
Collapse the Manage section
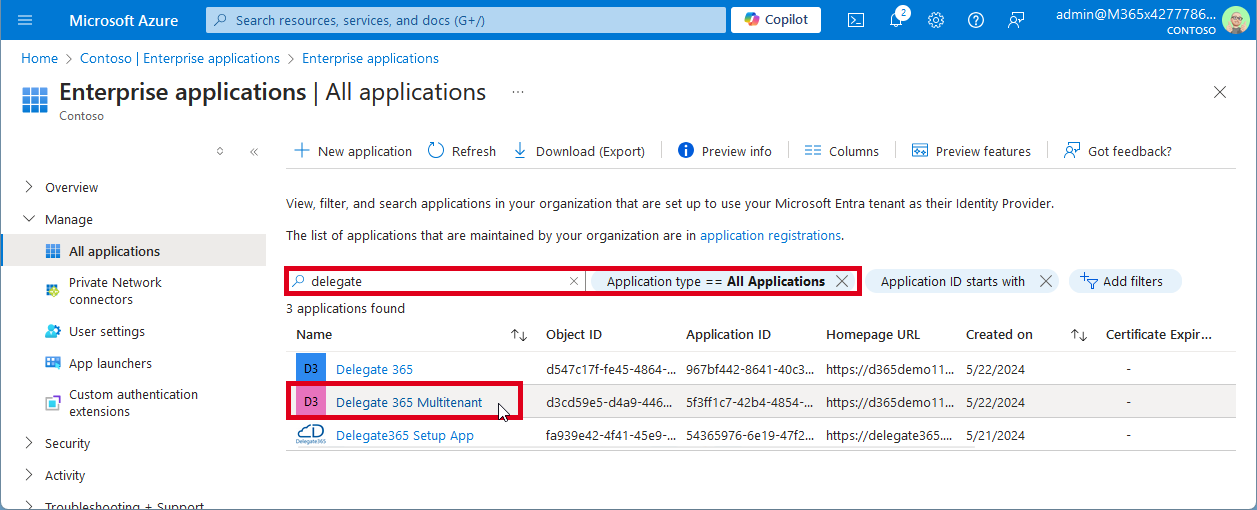[x=29, y=219]
